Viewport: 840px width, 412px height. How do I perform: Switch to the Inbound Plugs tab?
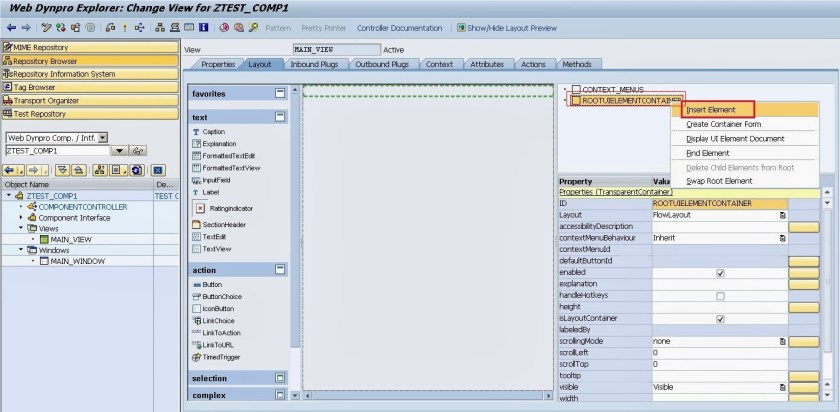tap(314, 64)
